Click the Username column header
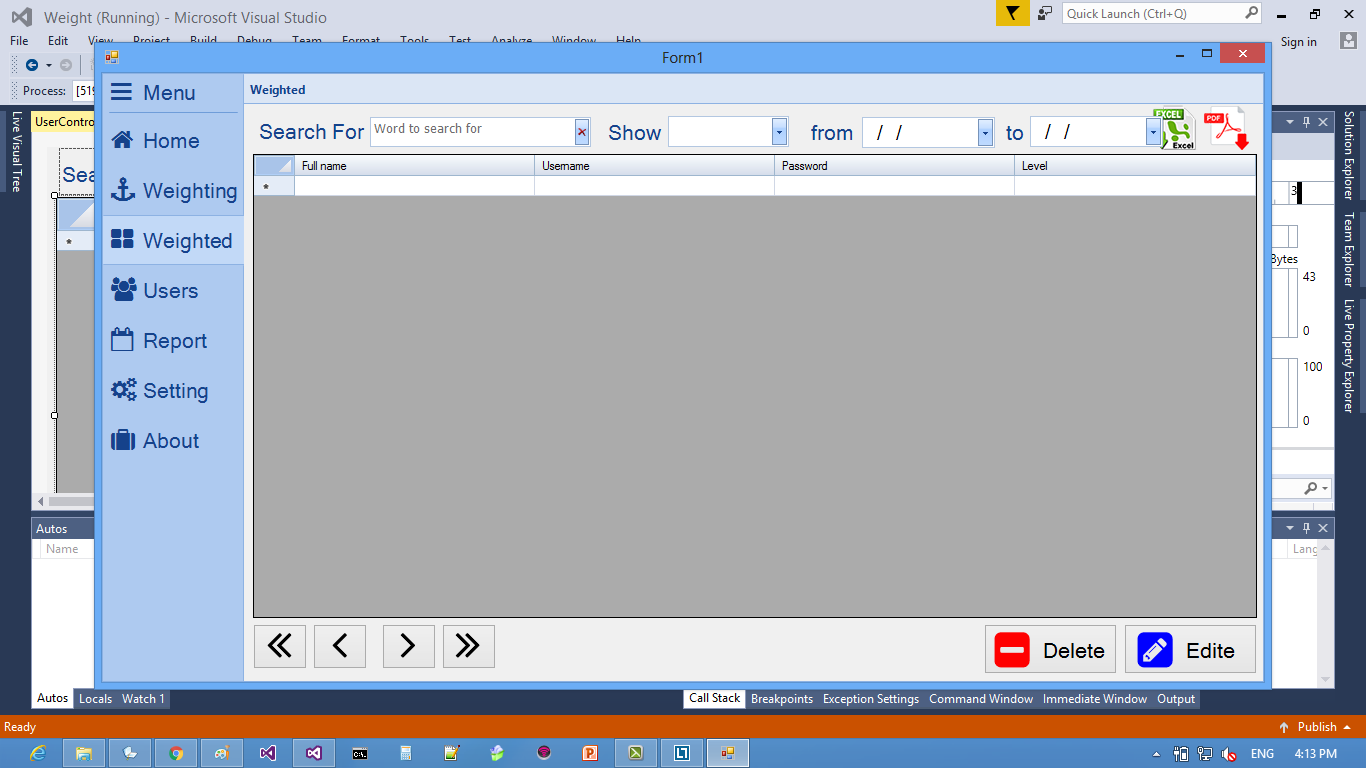The height and width of the screenshot is (768, 1366). click(654, 166)
